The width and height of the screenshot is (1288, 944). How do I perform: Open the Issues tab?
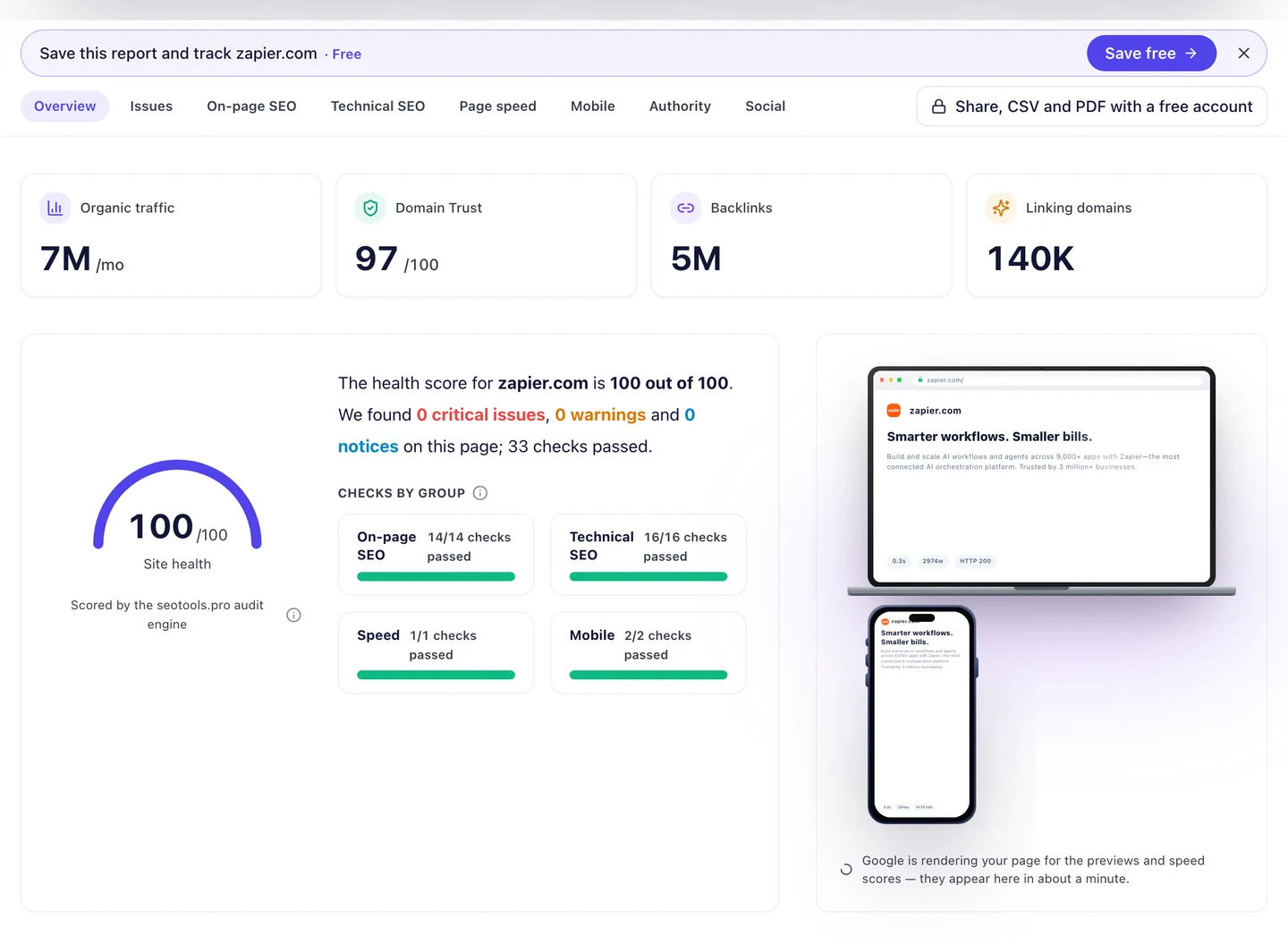click(x=151, y=106)
